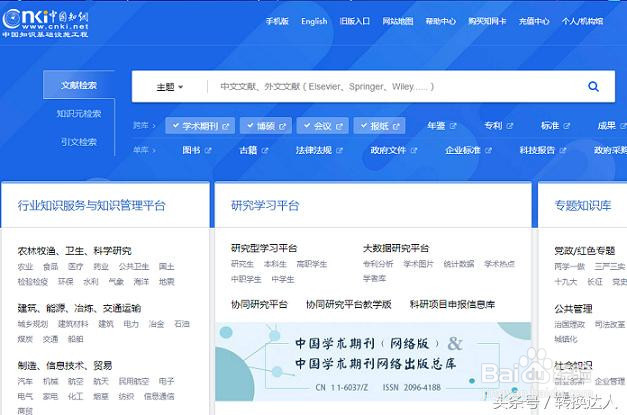The width and height of the screenshot is (627, 415).
Task: Open external link icon next to 标准
Action: tap(567, 126)
